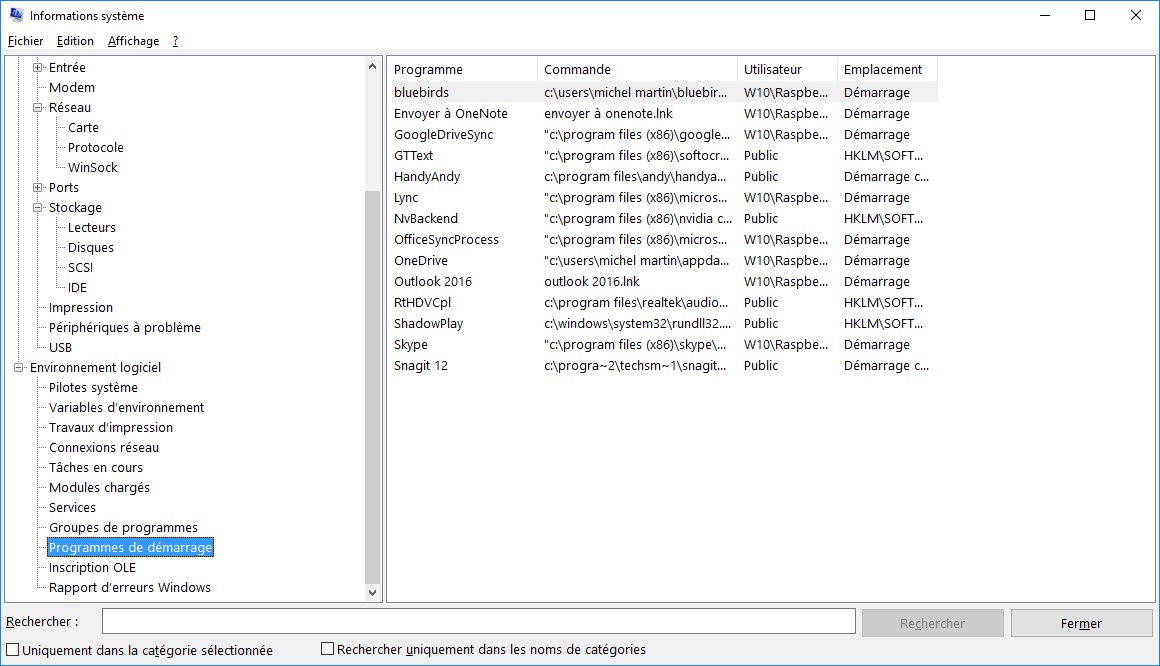The width and height of the screenshot is (1160, 666).
Task: Expand the Entrée tree node
Action: pyautogui.click(x=38, y=68)
